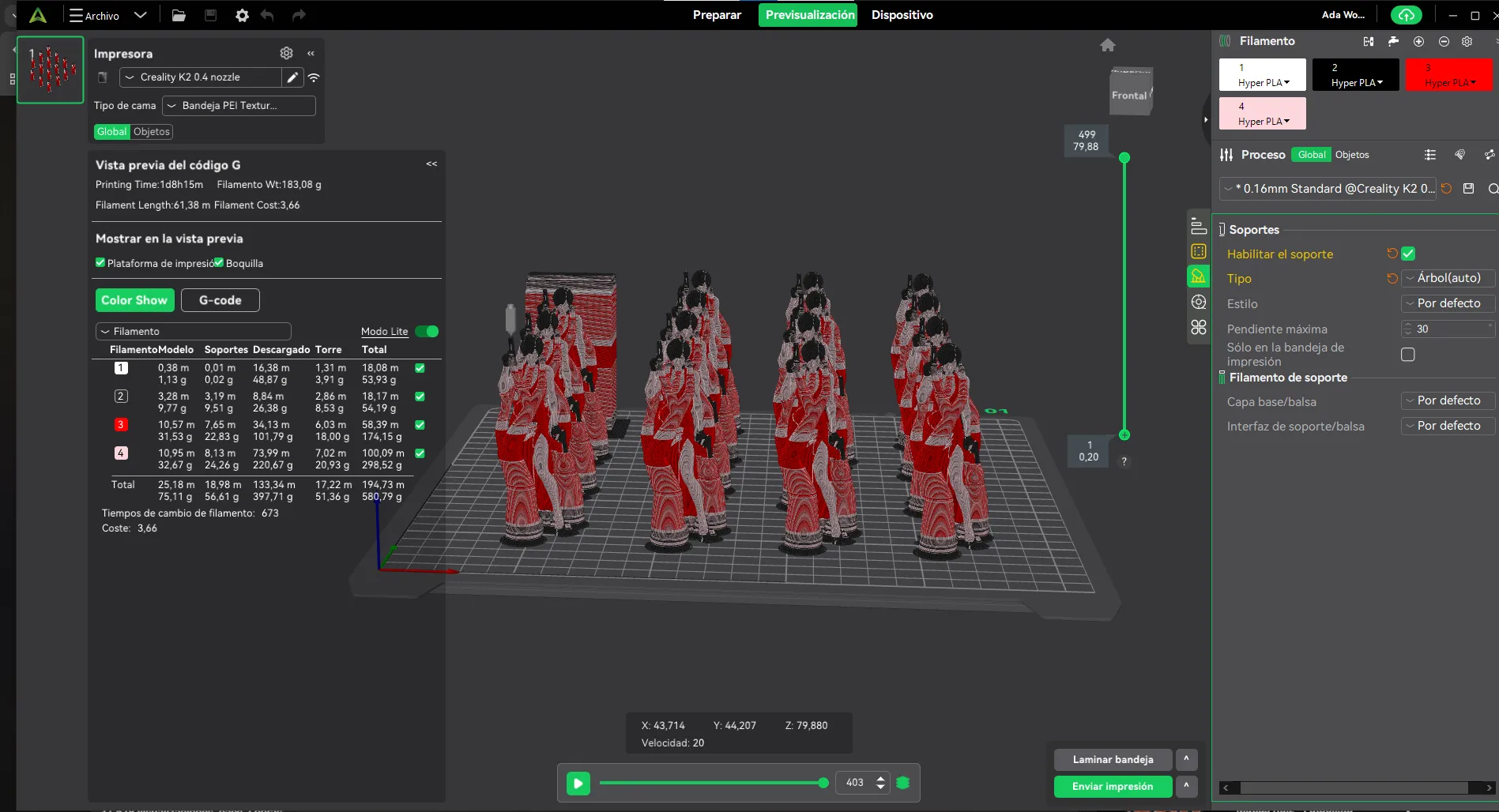
Task: Click the remove filament minus icon
Action: [x=1444, y=41]
